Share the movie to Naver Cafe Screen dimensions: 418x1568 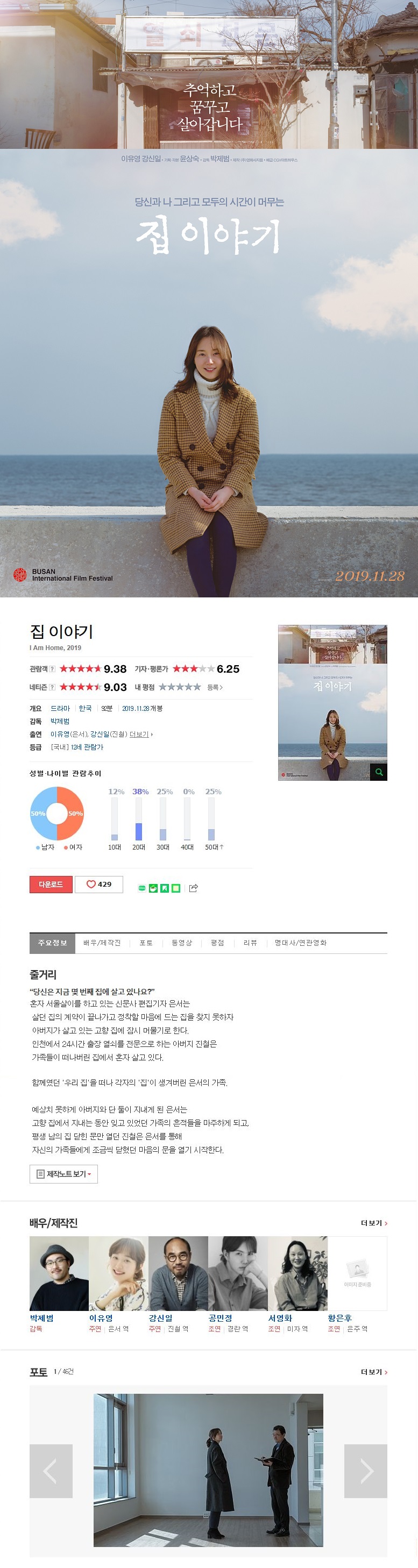tap(153, 888)
